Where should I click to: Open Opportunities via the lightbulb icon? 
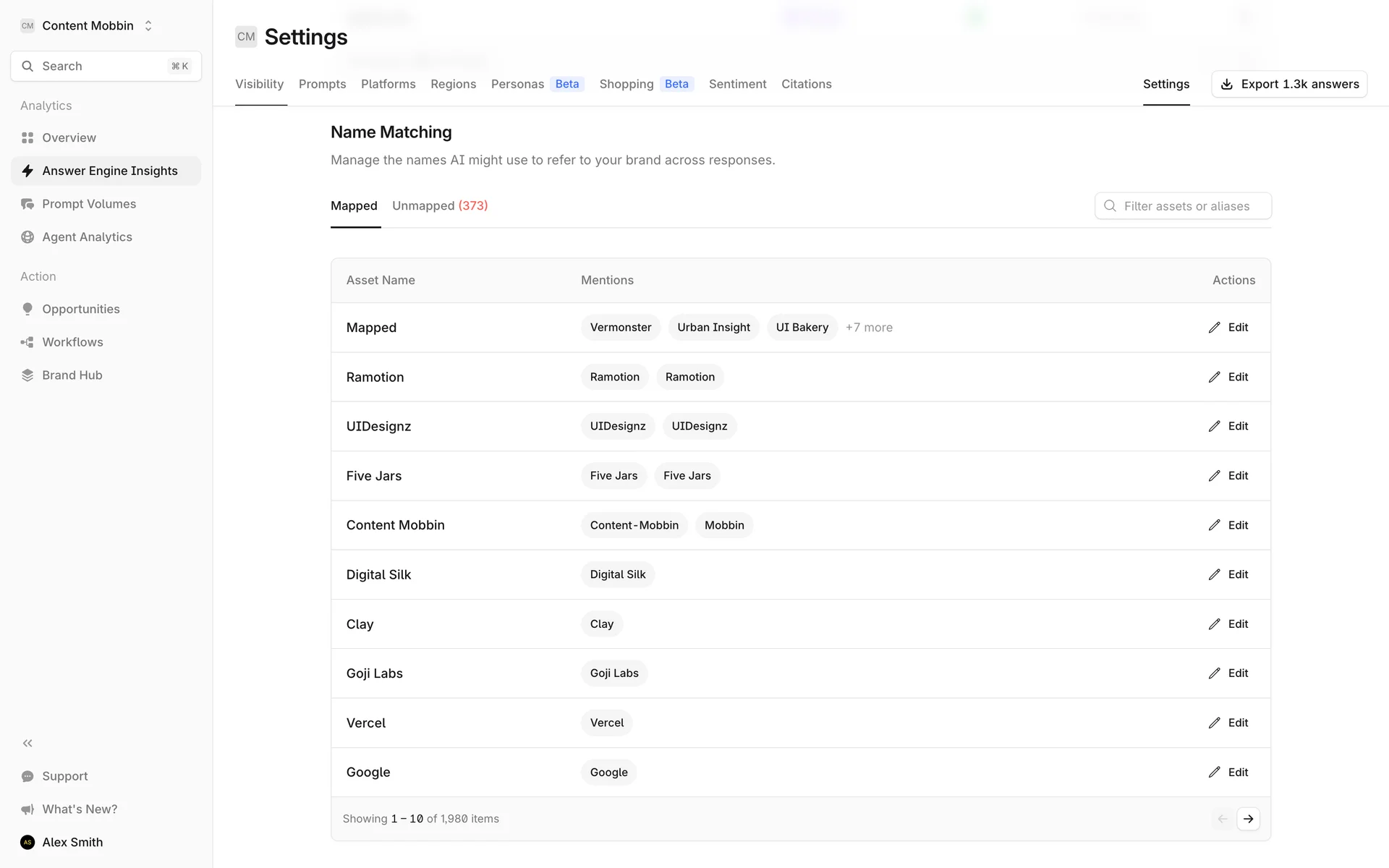tap(27, 309)
